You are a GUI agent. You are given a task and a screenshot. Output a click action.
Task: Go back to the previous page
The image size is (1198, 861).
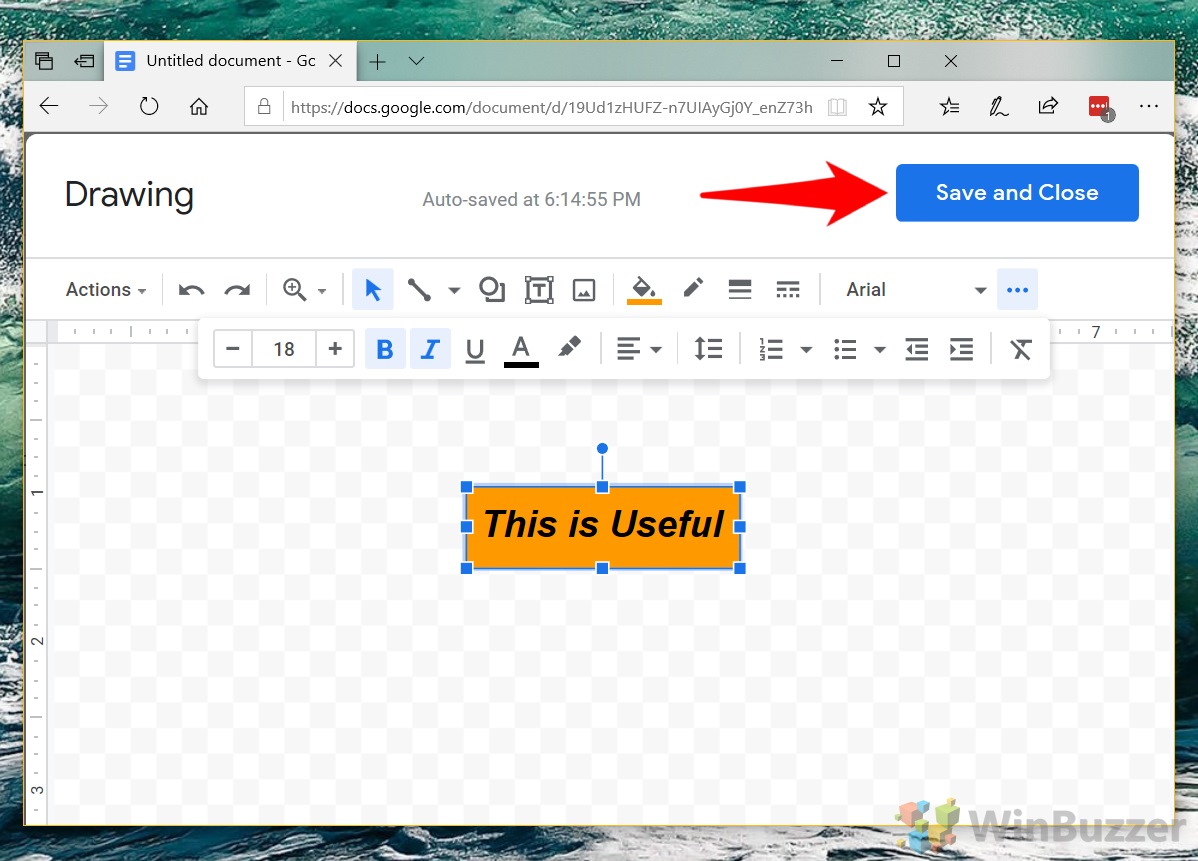coord(49,106)
